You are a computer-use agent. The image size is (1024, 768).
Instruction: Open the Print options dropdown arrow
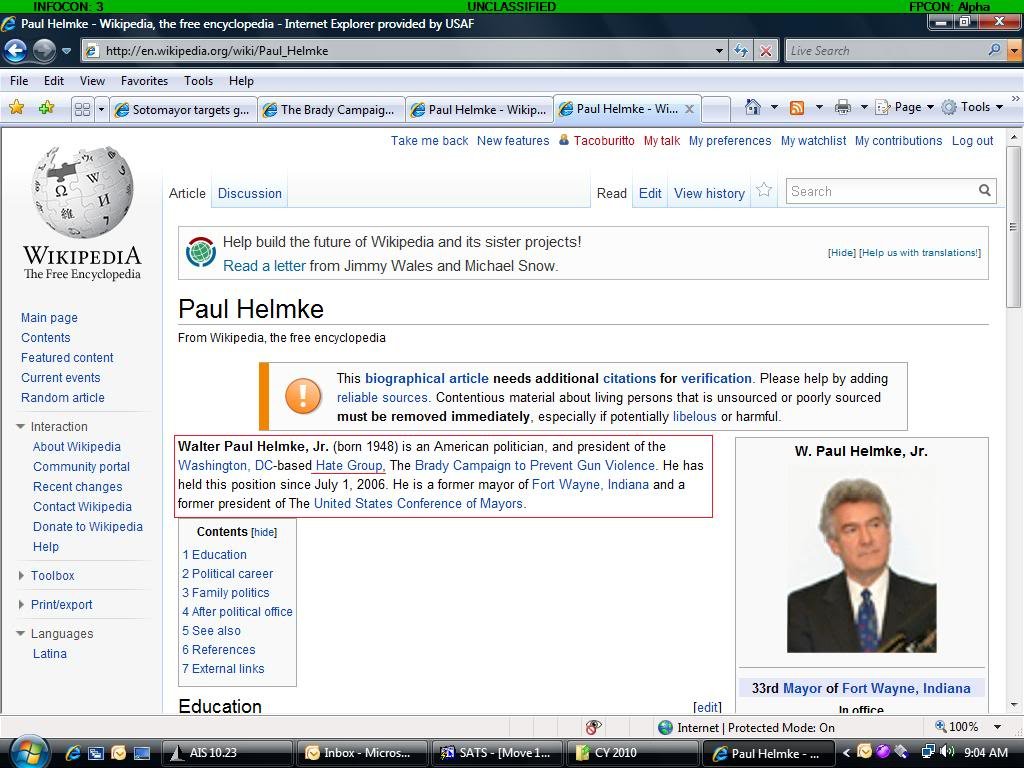pos(864,107)
